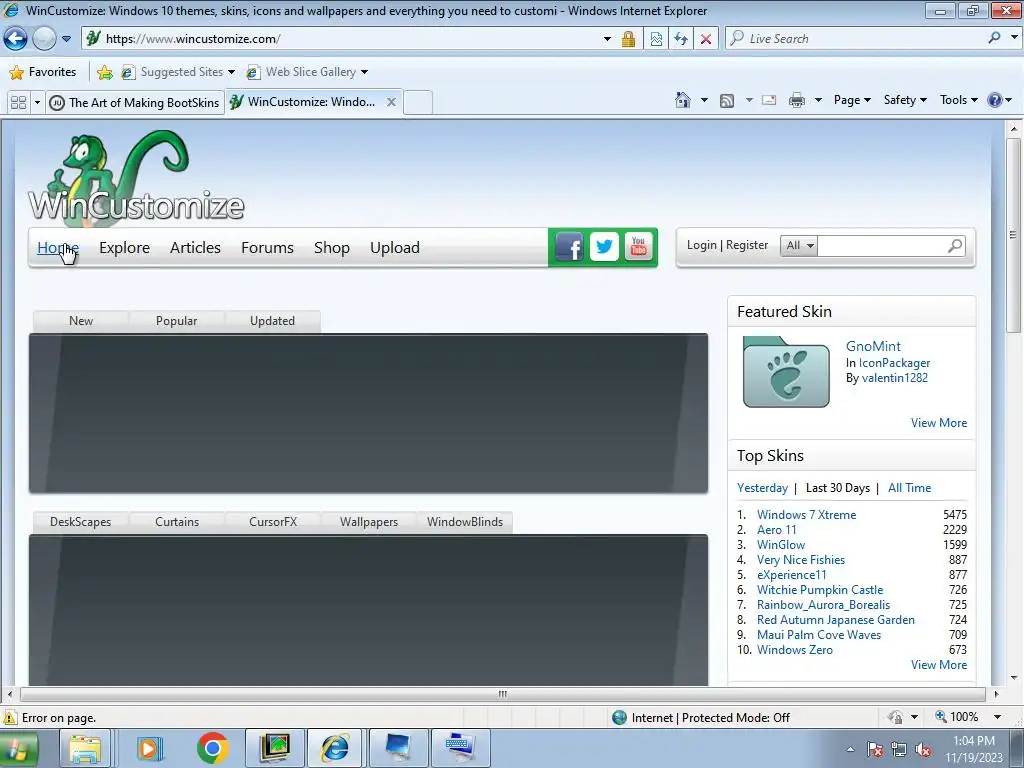Close the WinCustomize browser tab

391,102
